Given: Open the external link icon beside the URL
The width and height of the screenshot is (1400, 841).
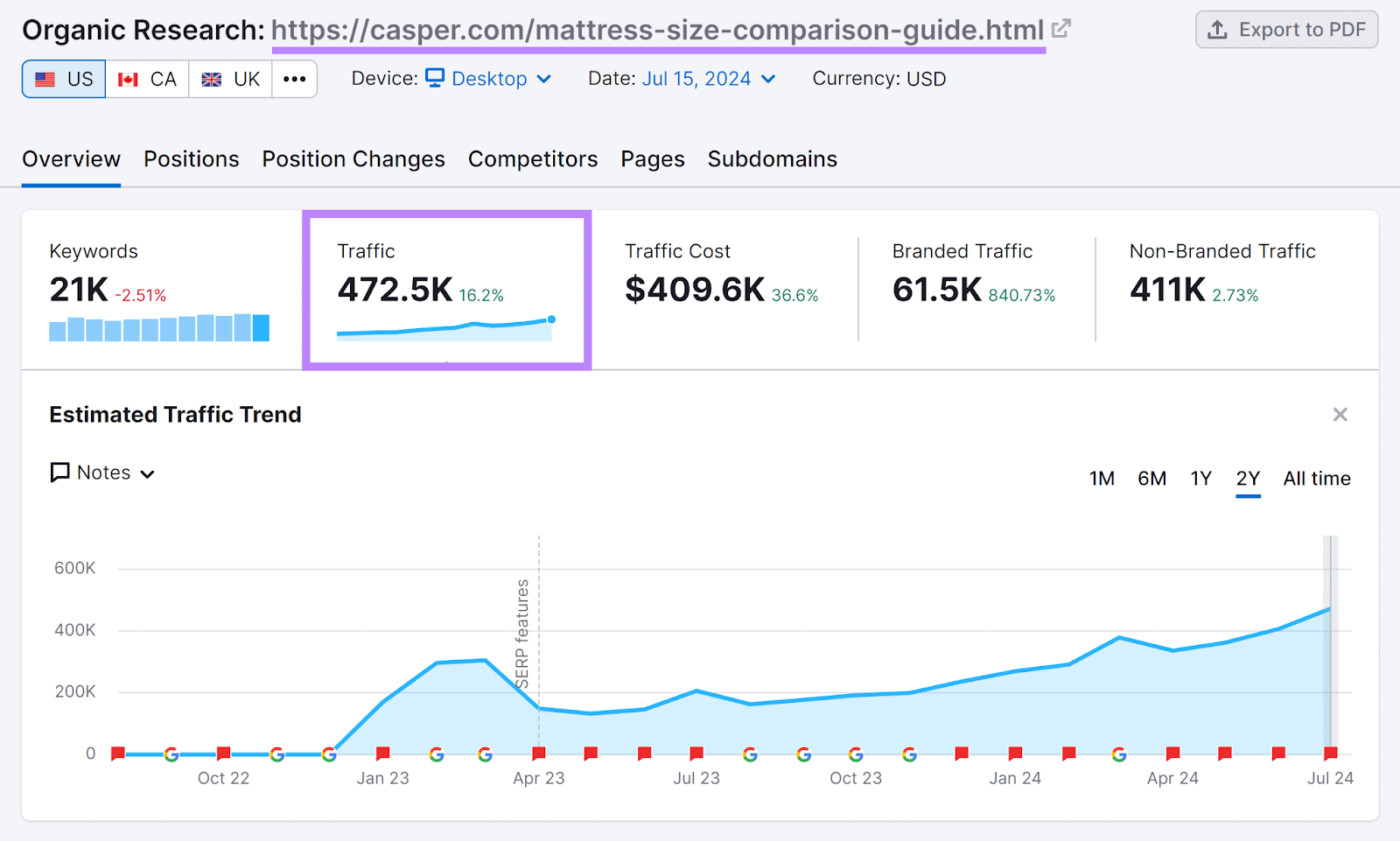Looking at the screenshot, I should (x=1061, y=29).
